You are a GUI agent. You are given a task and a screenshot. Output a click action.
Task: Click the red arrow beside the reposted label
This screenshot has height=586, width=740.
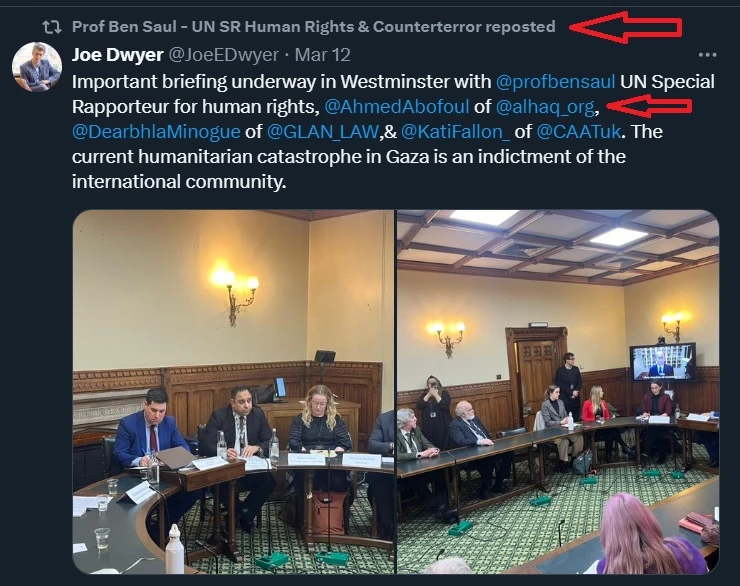[626, 27]
